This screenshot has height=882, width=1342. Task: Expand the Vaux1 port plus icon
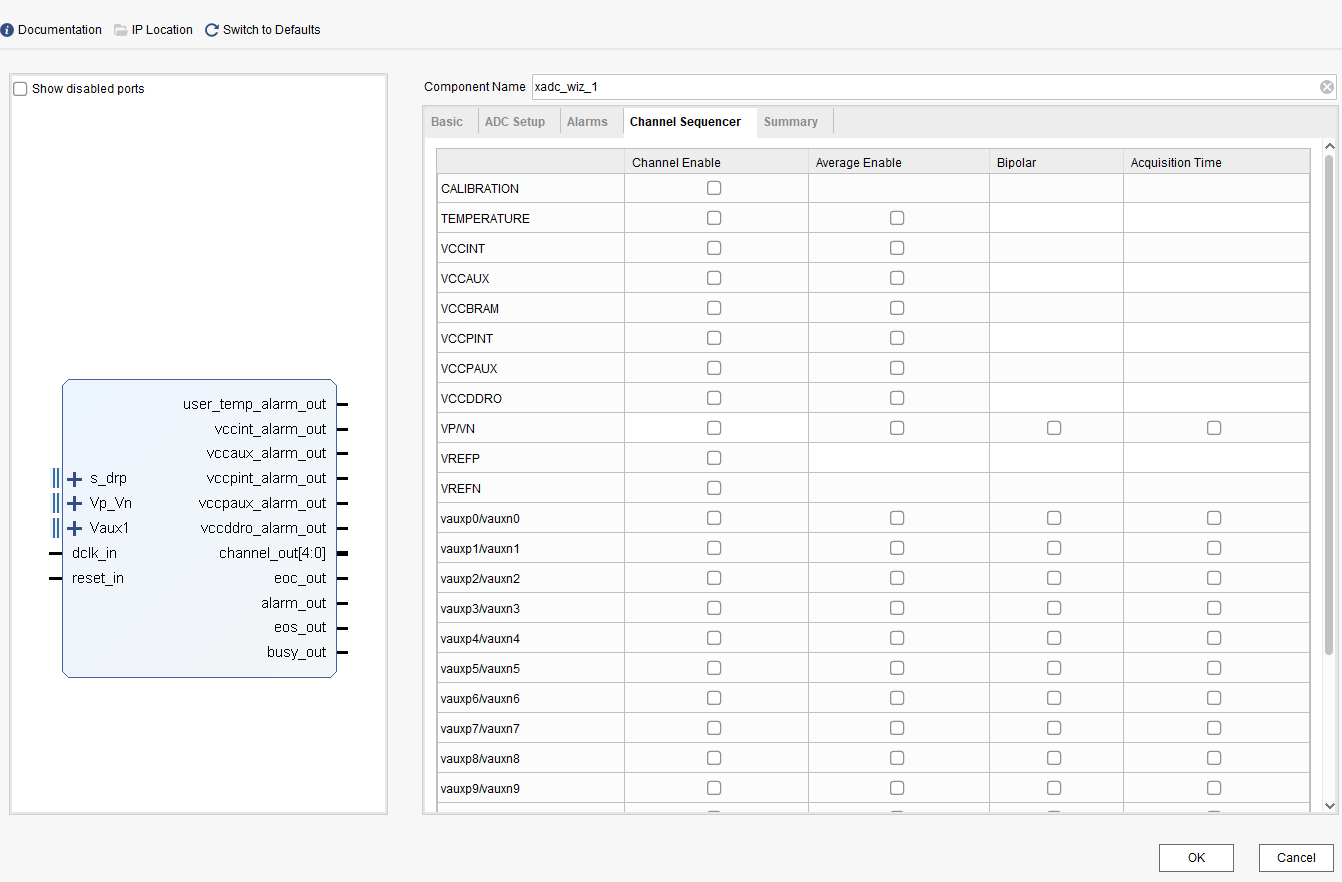pyautogui.click(x=74, y=528)
